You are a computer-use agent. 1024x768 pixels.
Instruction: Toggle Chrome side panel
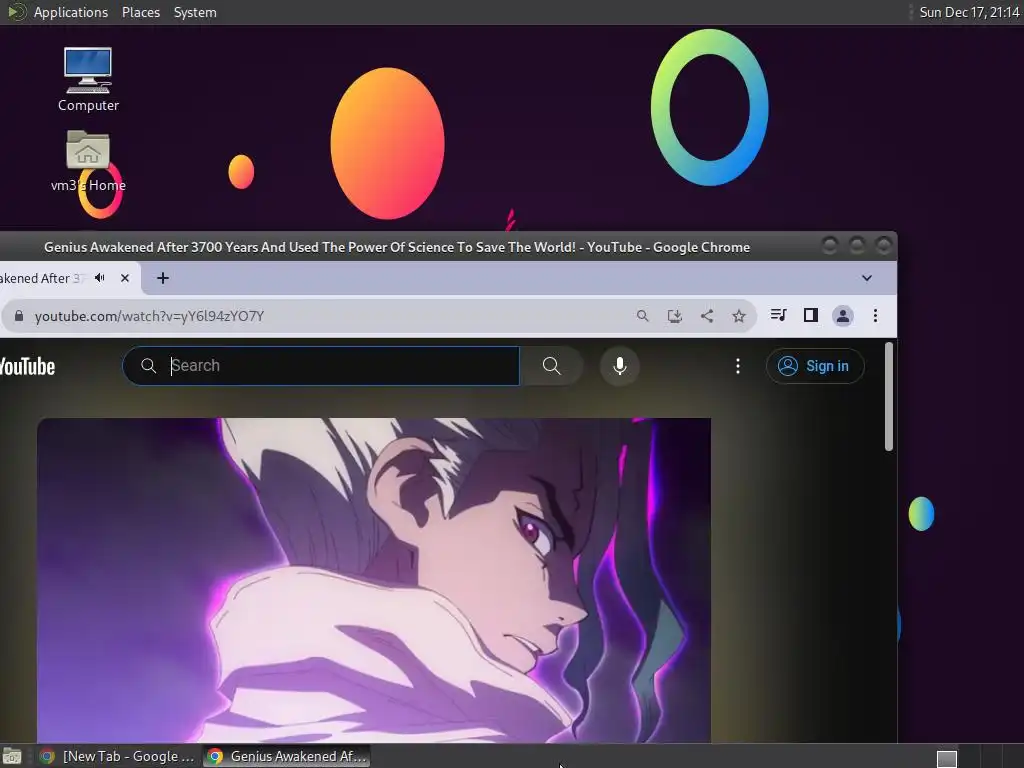coord(810,315)
